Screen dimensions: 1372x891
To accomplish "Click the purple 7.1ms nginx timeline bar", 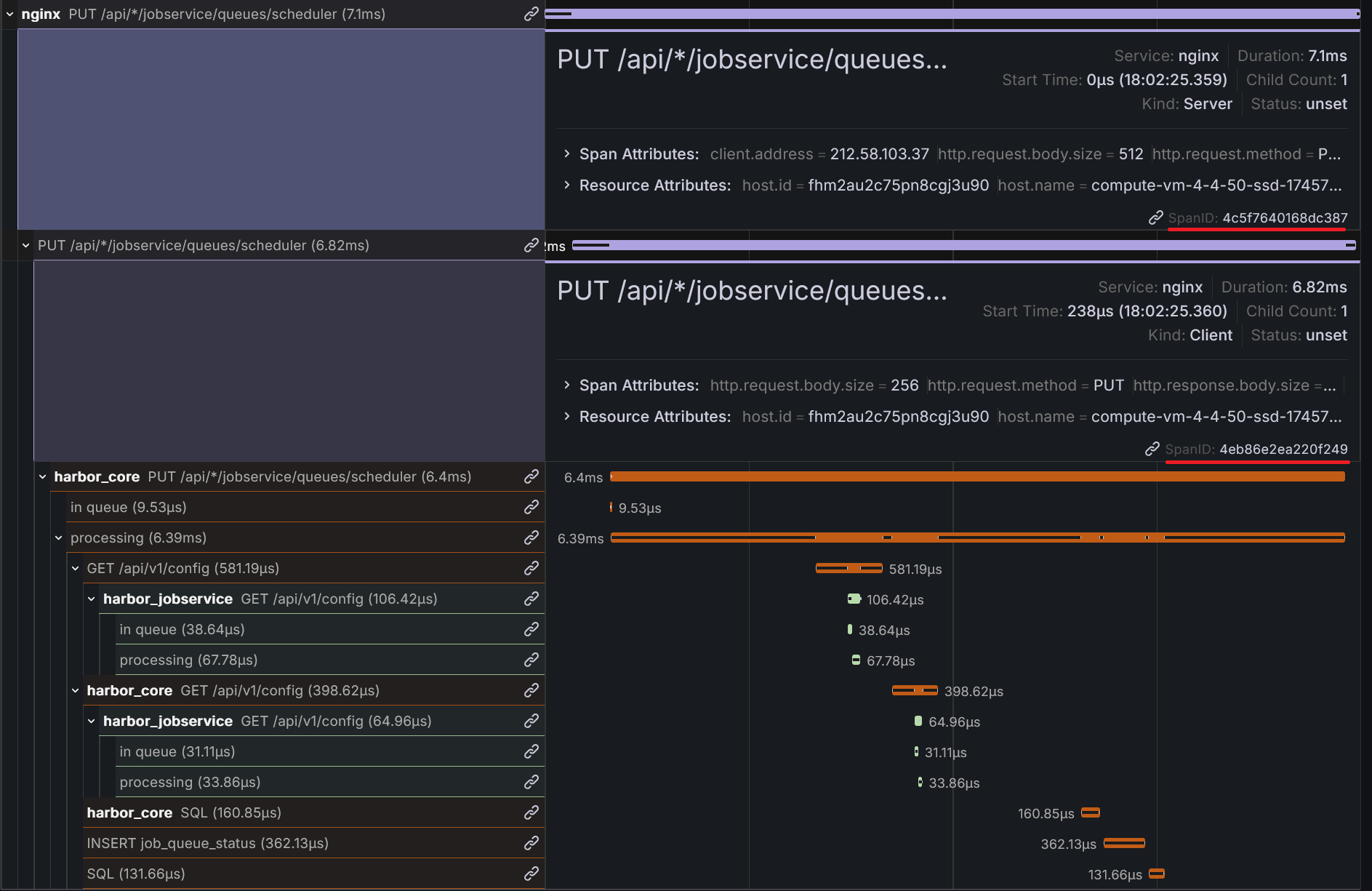I will (952, 14).
